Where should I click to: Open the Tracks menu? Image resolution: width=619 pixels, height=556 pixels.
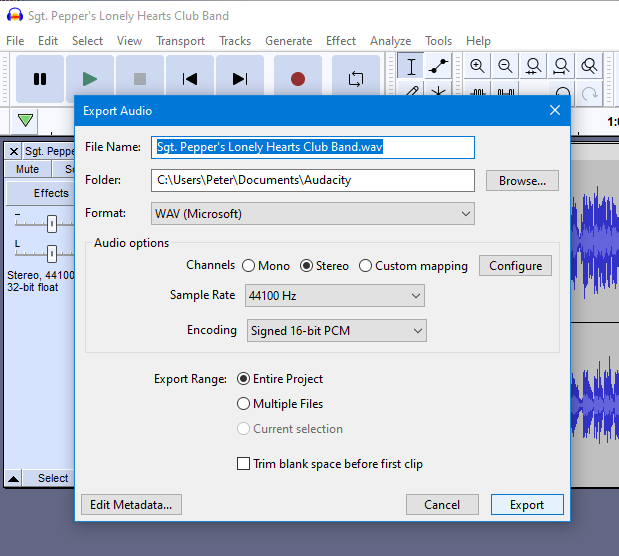click(235, 41)
